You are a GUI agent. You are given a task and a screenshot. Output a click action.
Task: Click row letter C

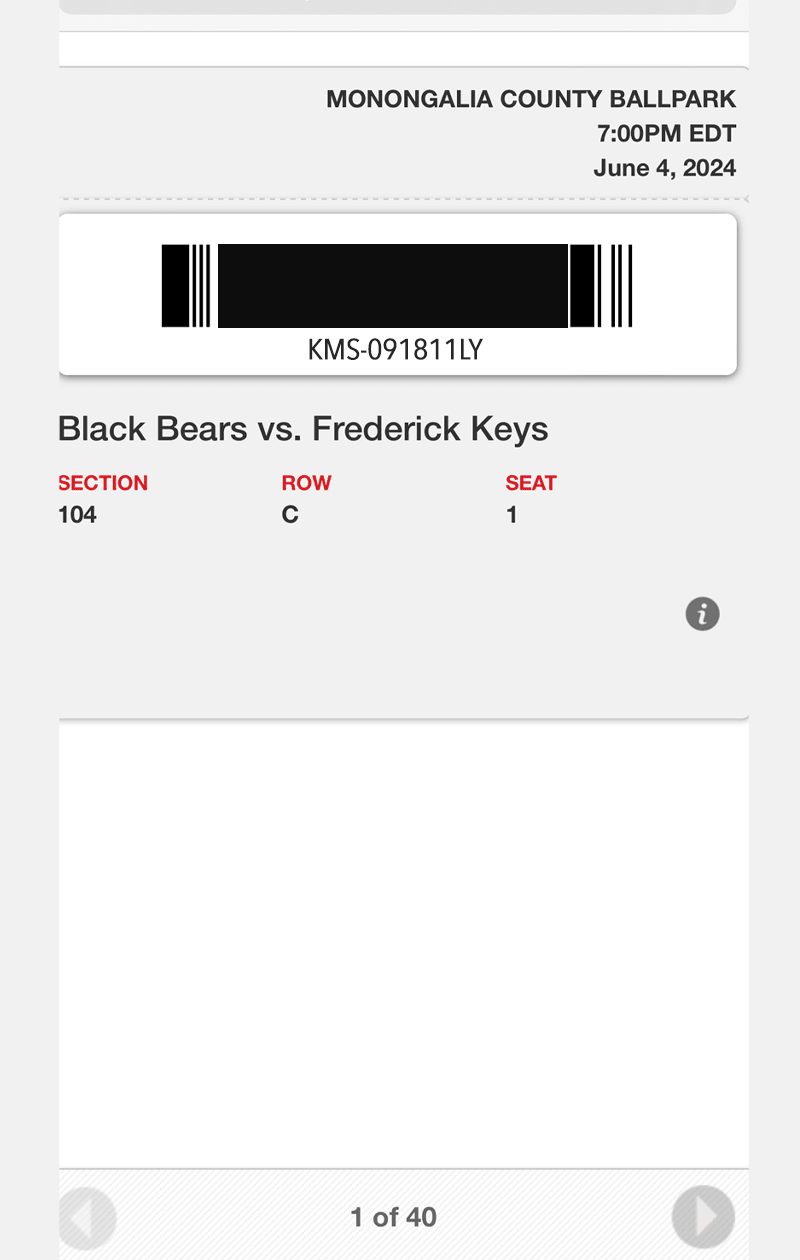[x=290, y=516]
